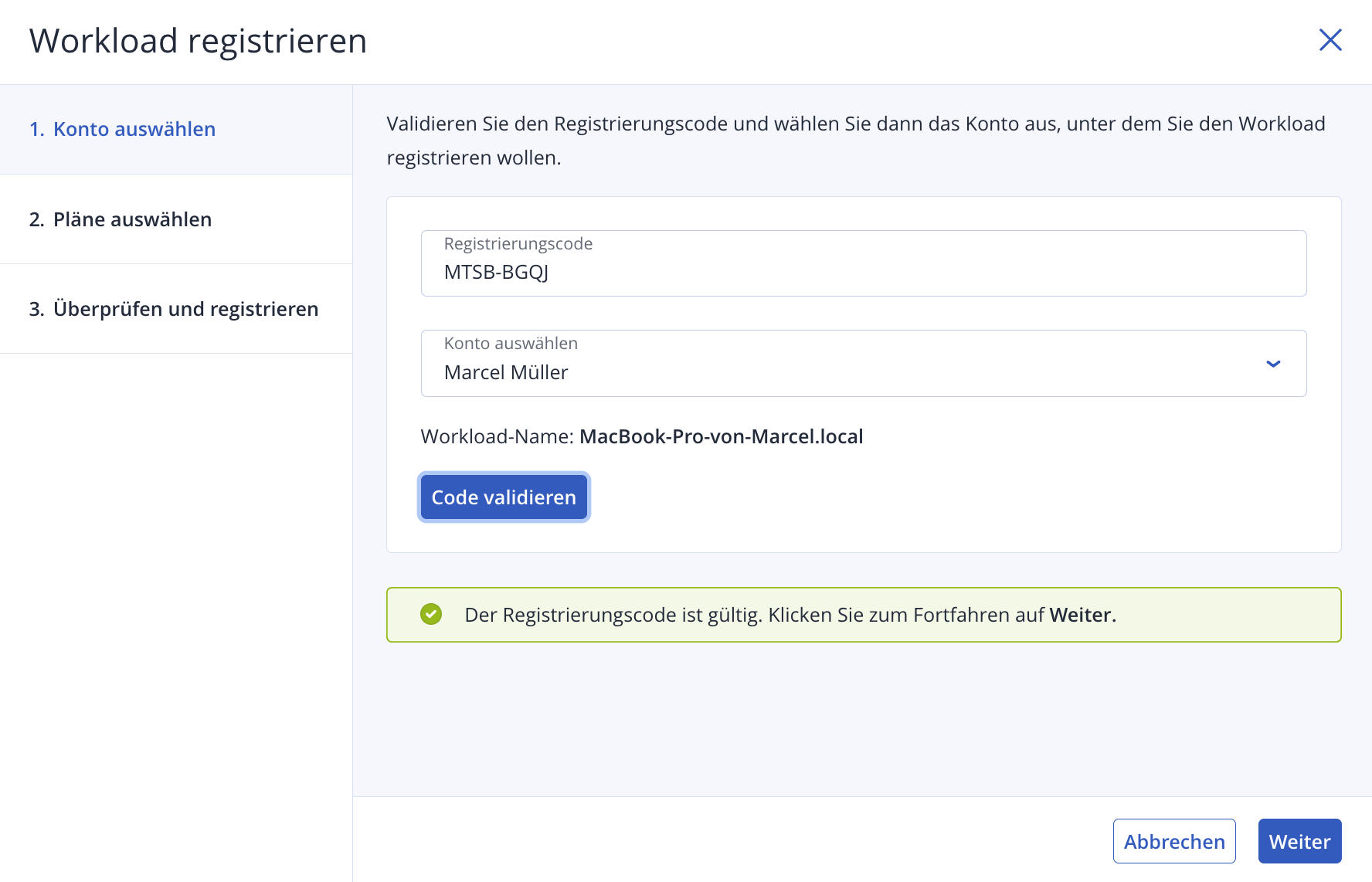Screen dimensions: 1372x882
Task: Continue with the Weiter button
Action: tap(1299, 841)
